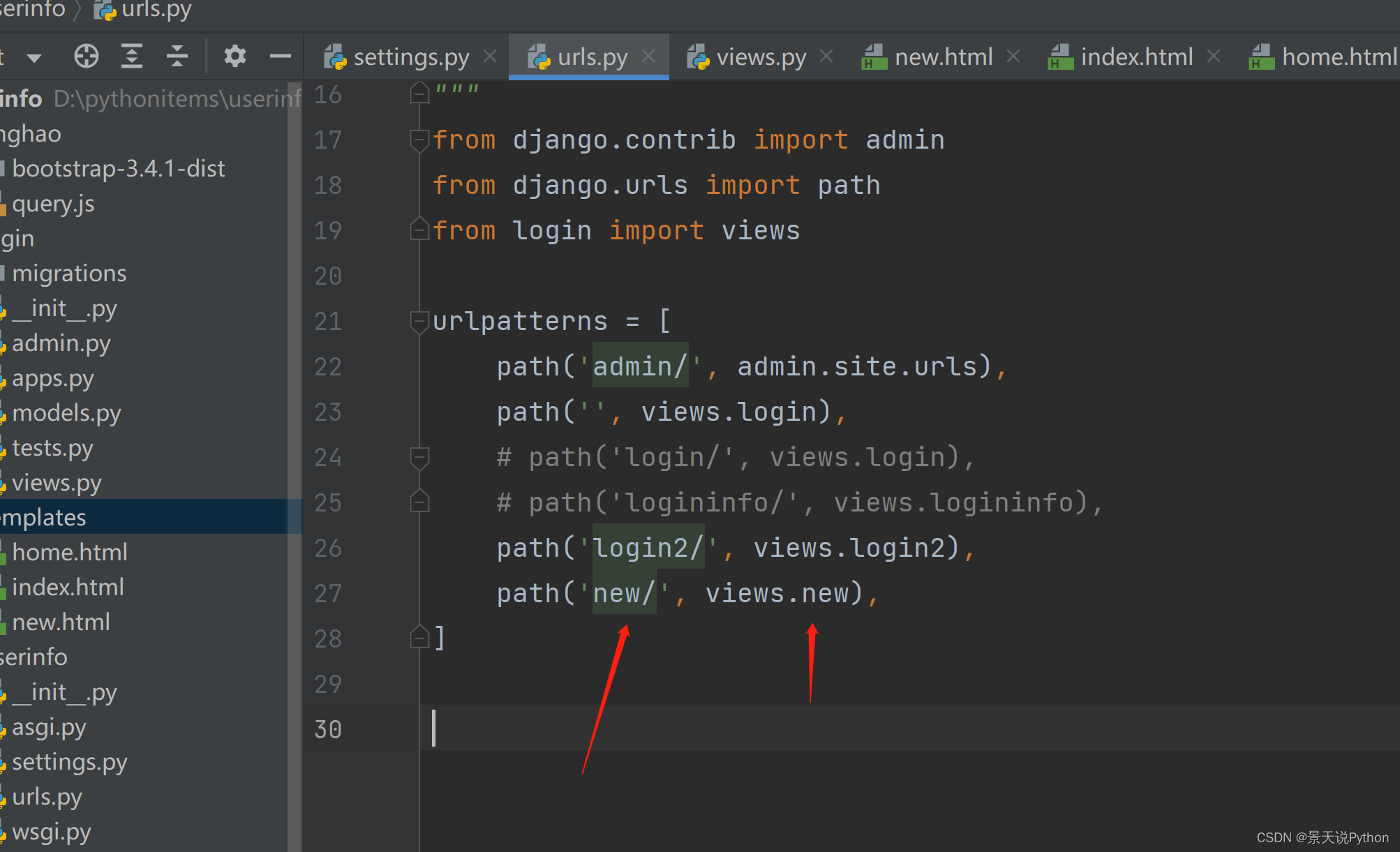This screenshot has height=852, width=1400.
Task: Click admin.site.urls on line 22
Action: 857,366
